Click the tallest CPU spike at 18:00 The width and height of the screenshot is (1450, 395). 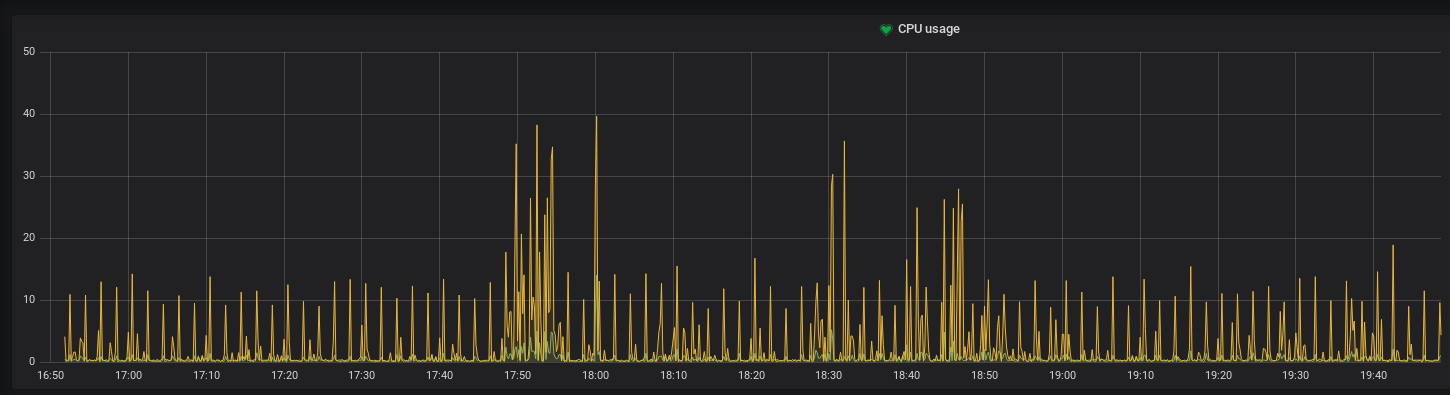tap(596, 117)
